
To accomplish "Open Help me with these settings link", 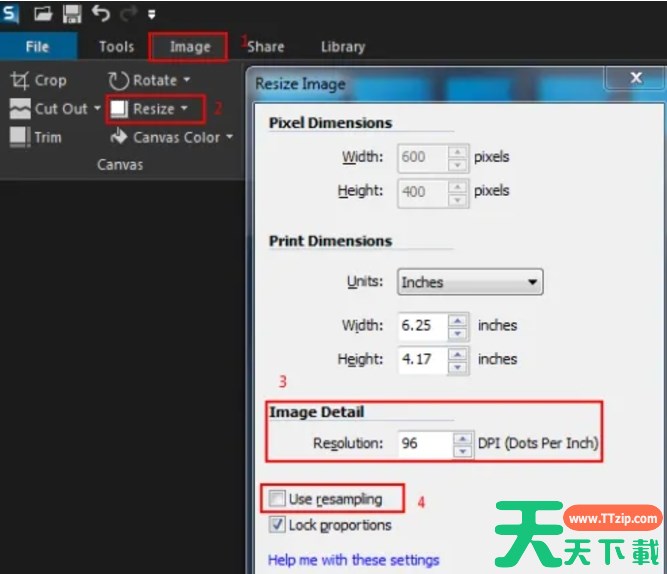I will (x=353, y=560).
